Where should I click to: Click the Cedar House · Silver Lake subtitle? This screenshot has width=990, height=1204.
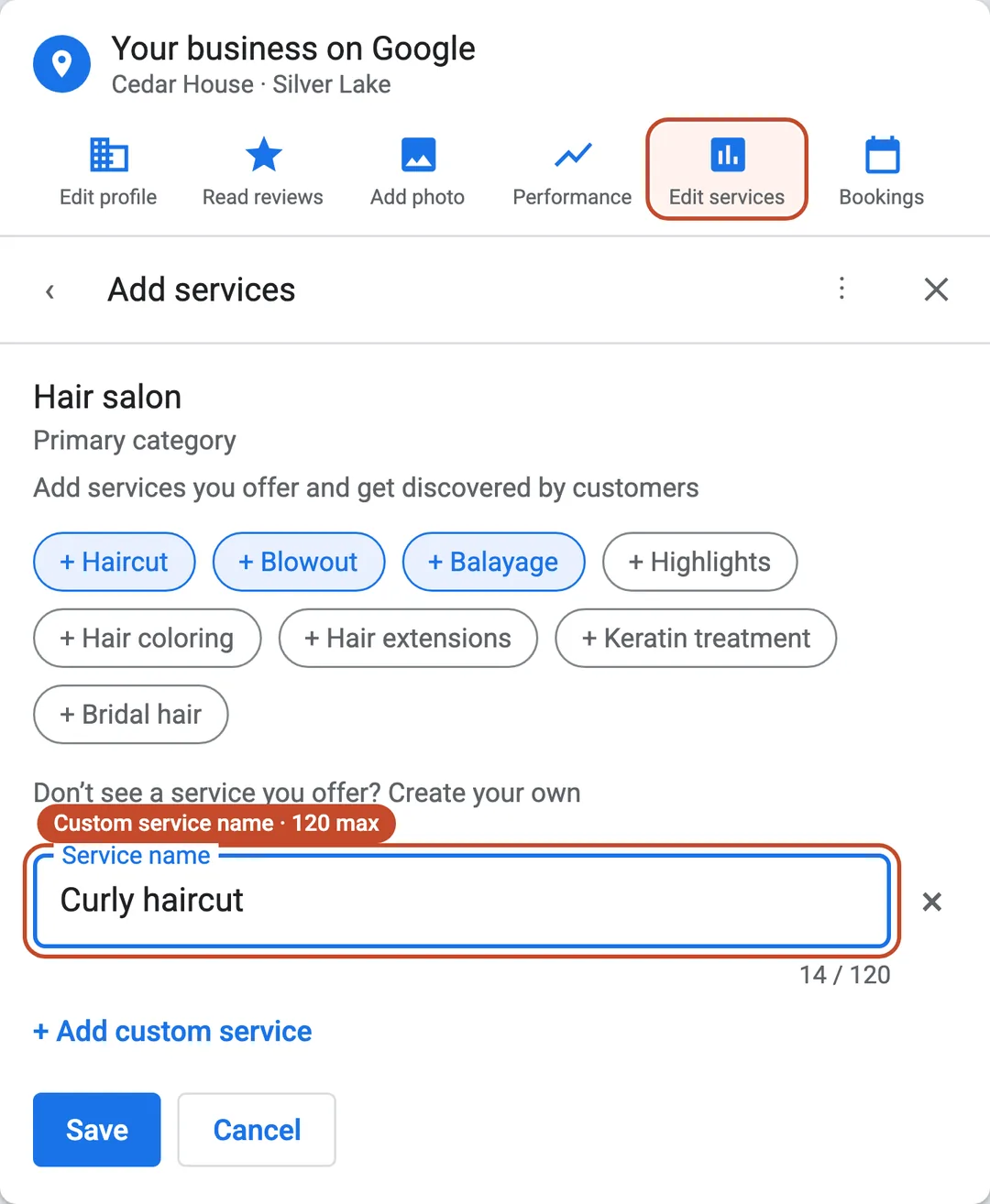pyautogui.click(x=251, y=84)
